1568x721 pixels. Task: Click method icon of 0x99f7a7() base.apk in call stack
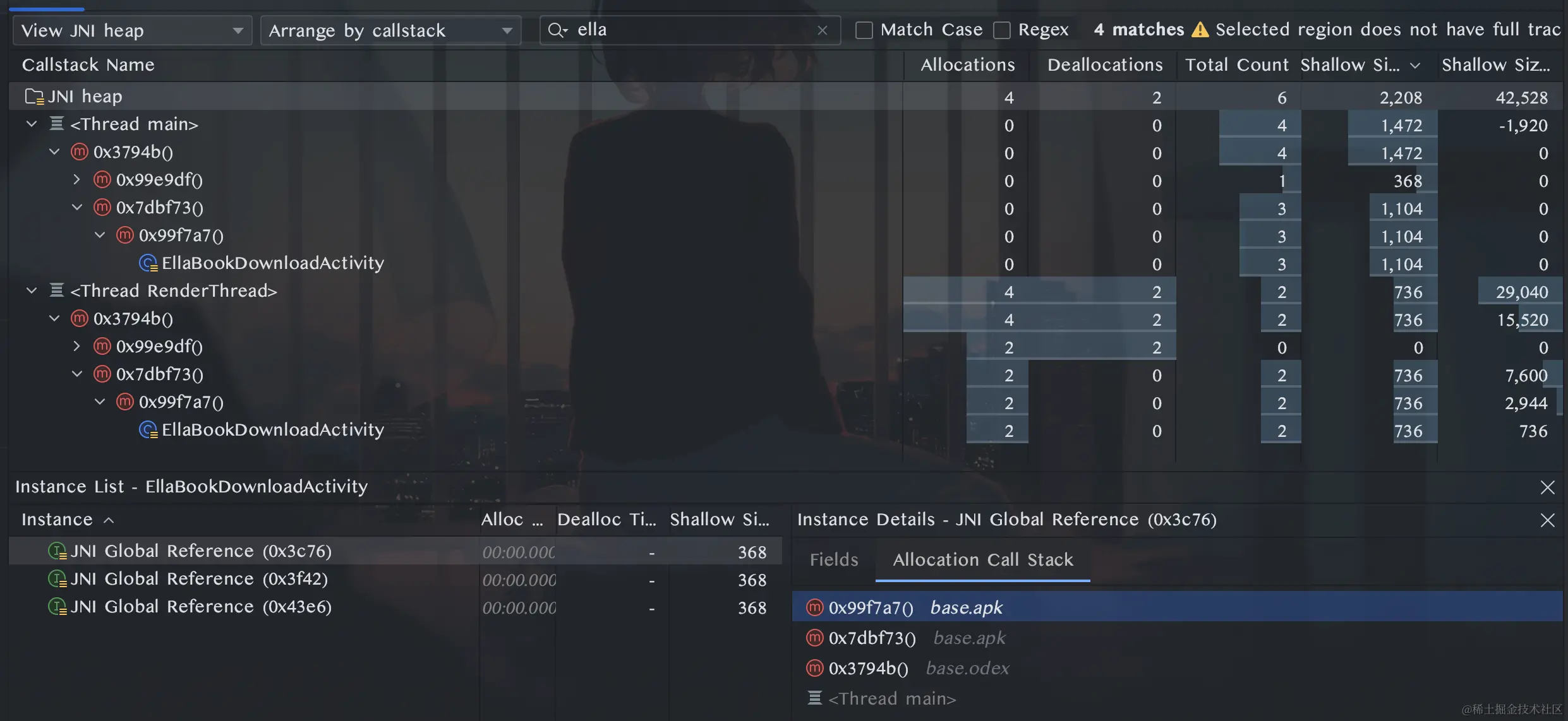[x=815, y=607]
